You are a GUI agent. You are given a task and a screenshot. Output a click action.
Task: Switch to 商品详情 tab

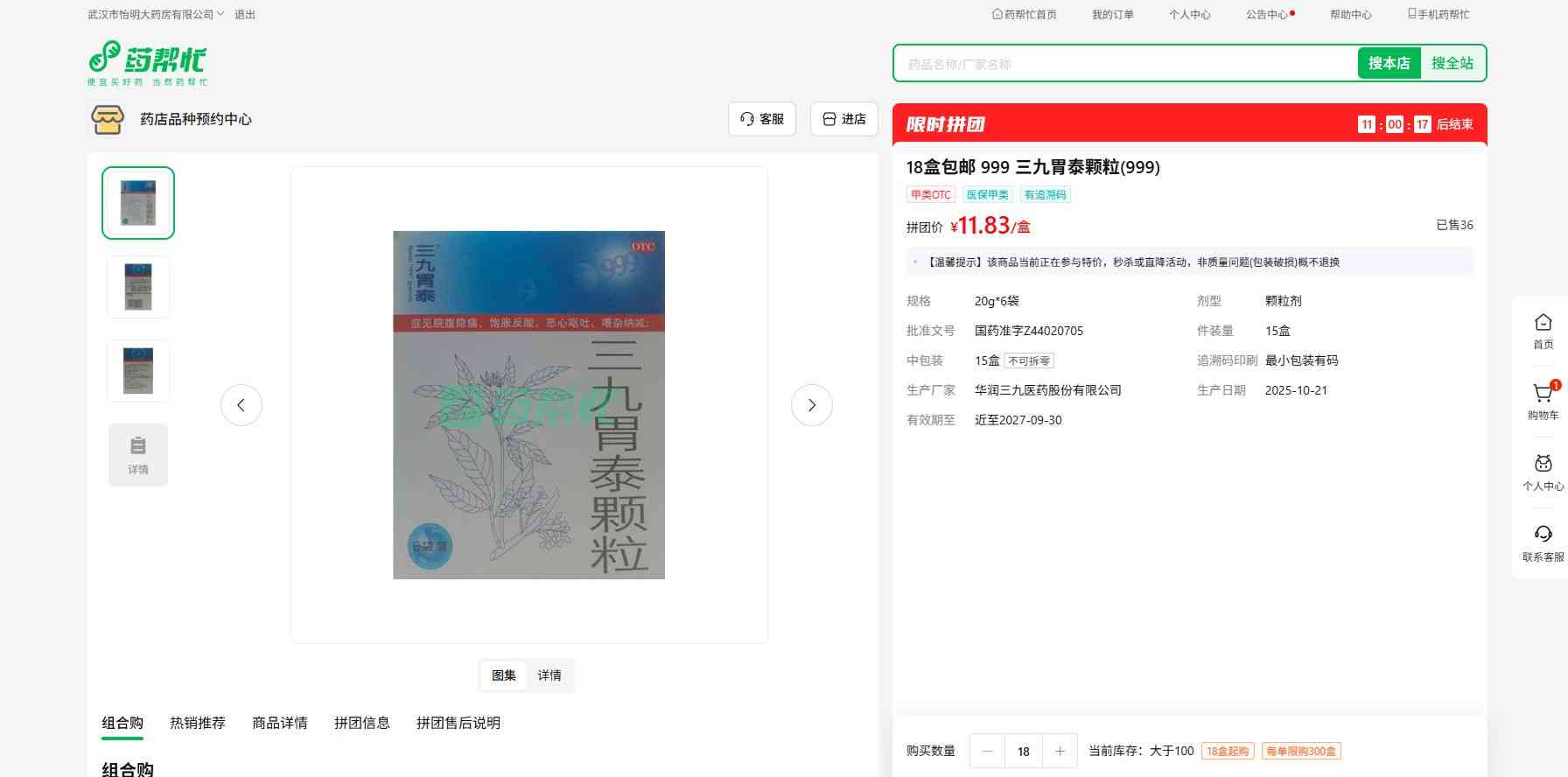click(280, 723)
